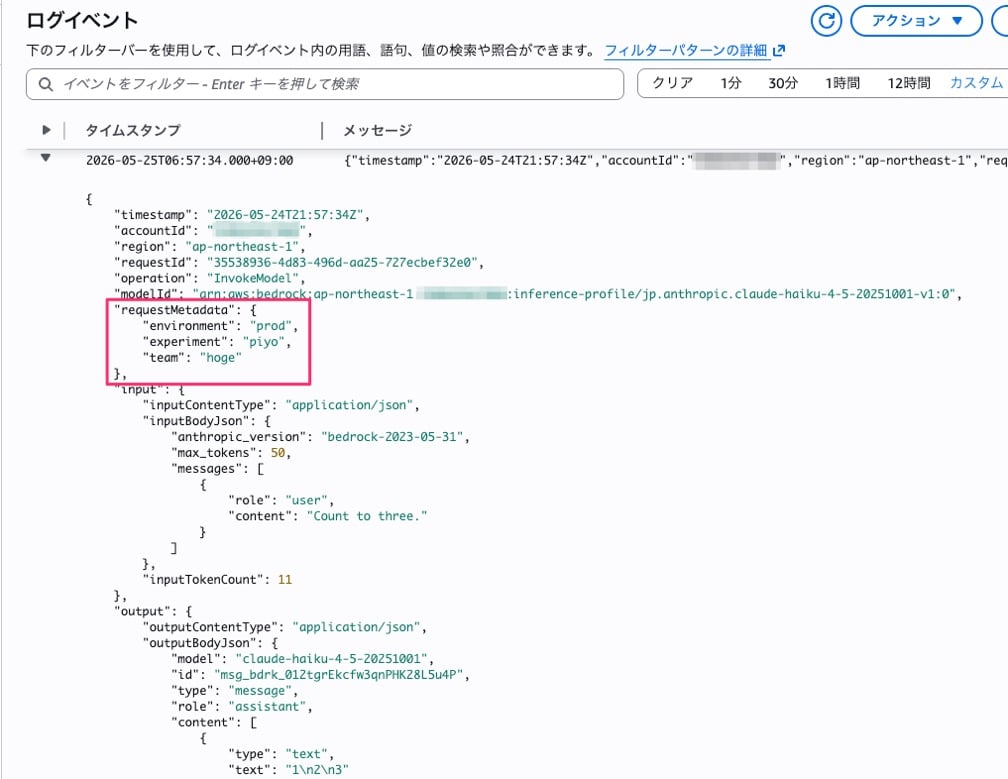
Task: Click the "hoge" team value
Action: pos(220,357)
